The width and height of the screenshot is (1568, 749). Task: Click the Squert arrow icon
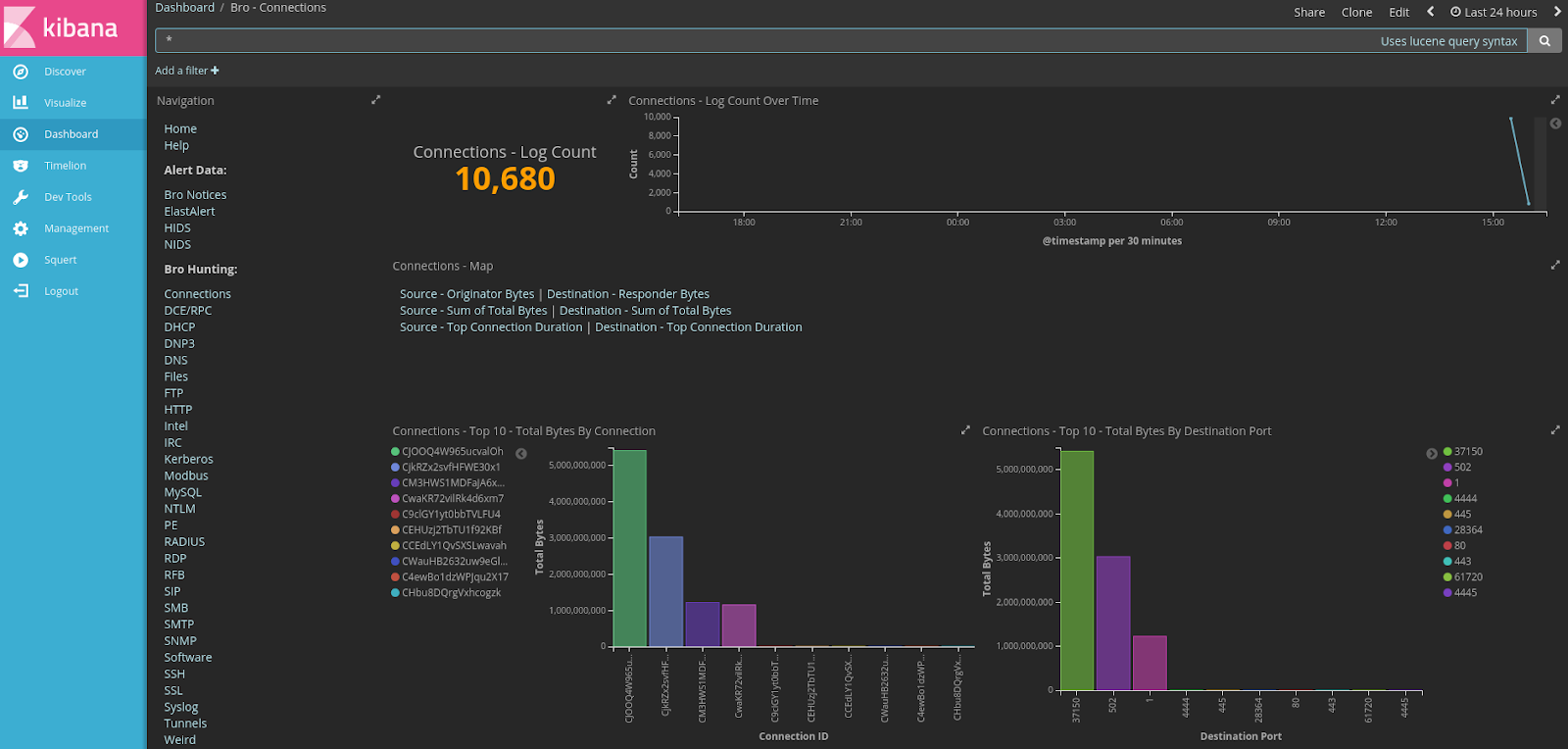21,260
